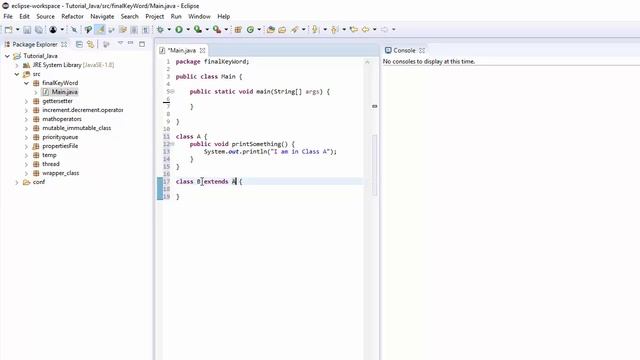Select the mutable_immutable_class package
640x360 pixels.
(x=76, y=128)
